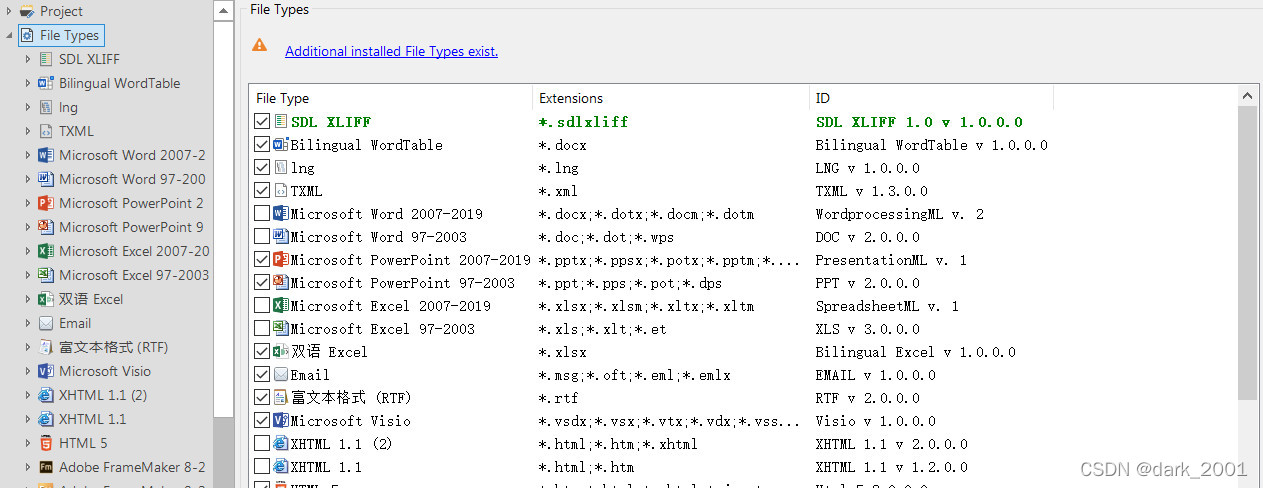Click the HTML 5 tree icon
Image resolution: width=1263 pixels, height=488 pixels.
coord(45,443)
